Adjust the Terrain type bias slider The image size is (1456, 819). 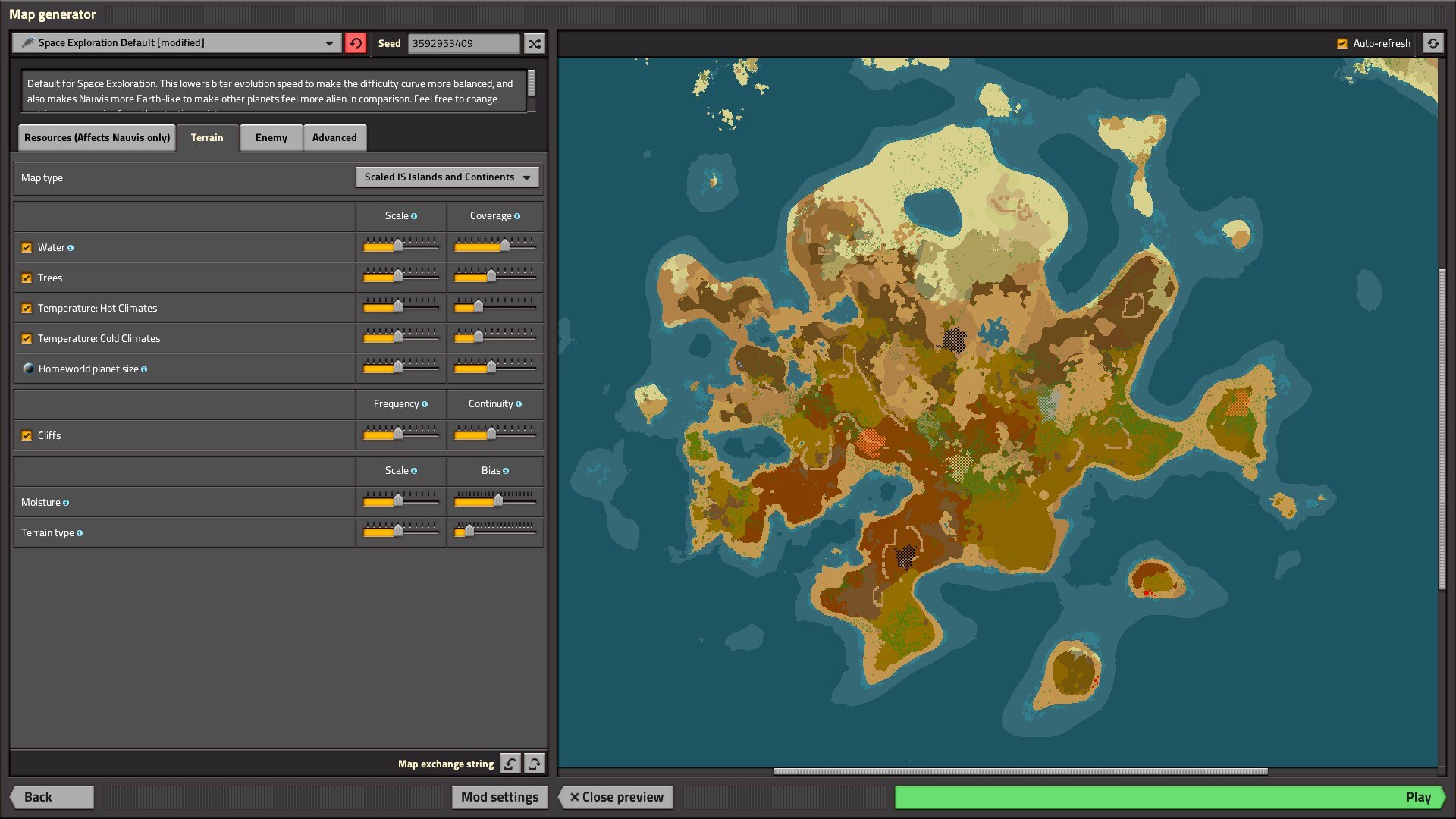(x=494, y=531)
